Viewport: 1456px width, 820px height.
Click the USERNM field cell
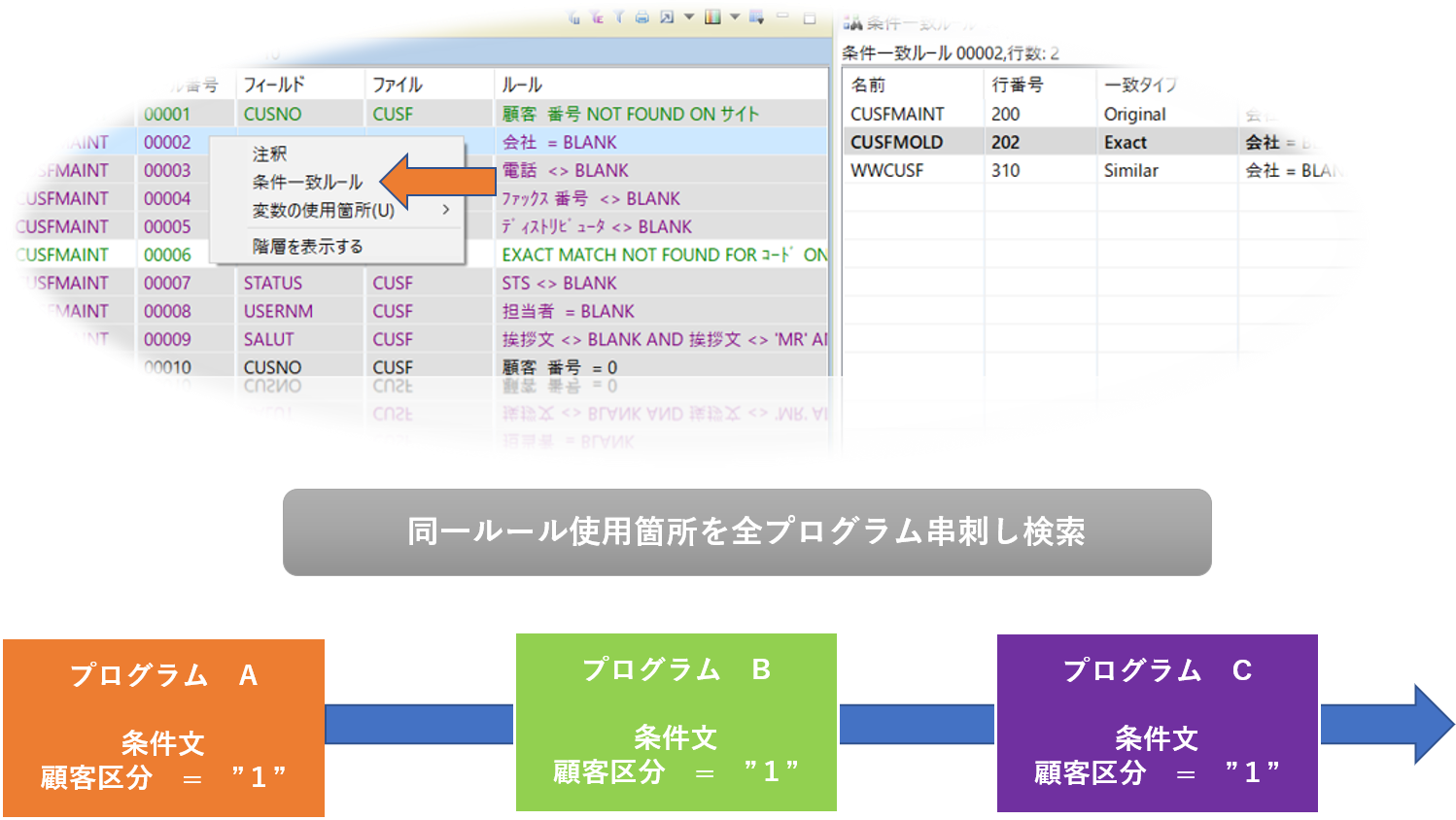(278, 311)
